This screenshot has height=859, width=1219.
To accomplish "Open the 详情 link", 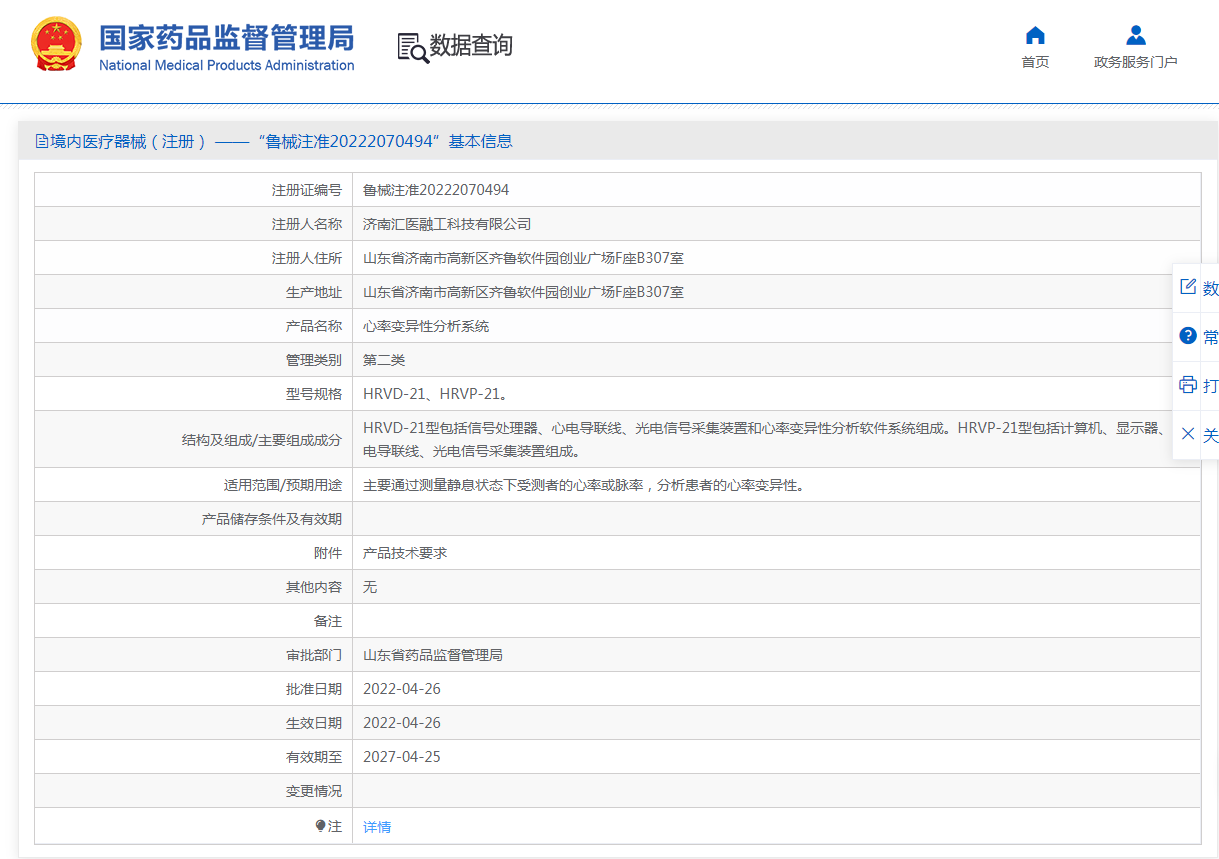I will (x=377, y=827).
